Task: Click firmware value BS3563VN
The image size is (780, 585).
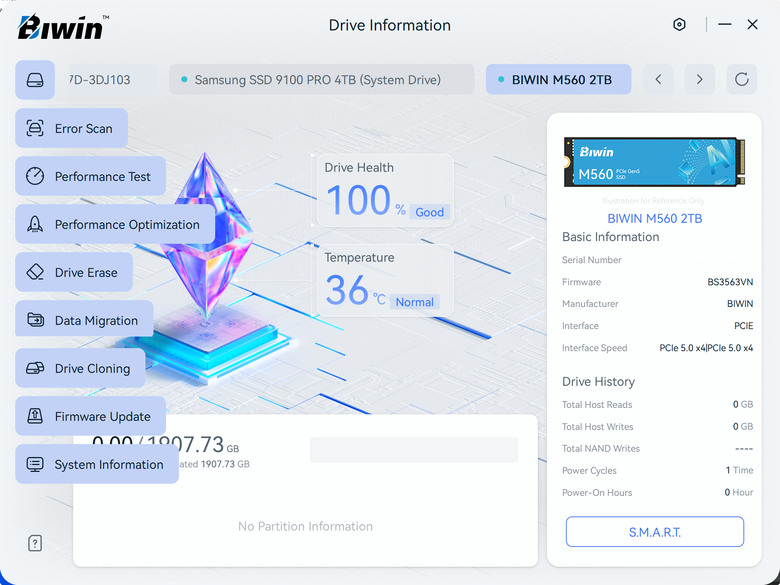Action: [730, 282]
